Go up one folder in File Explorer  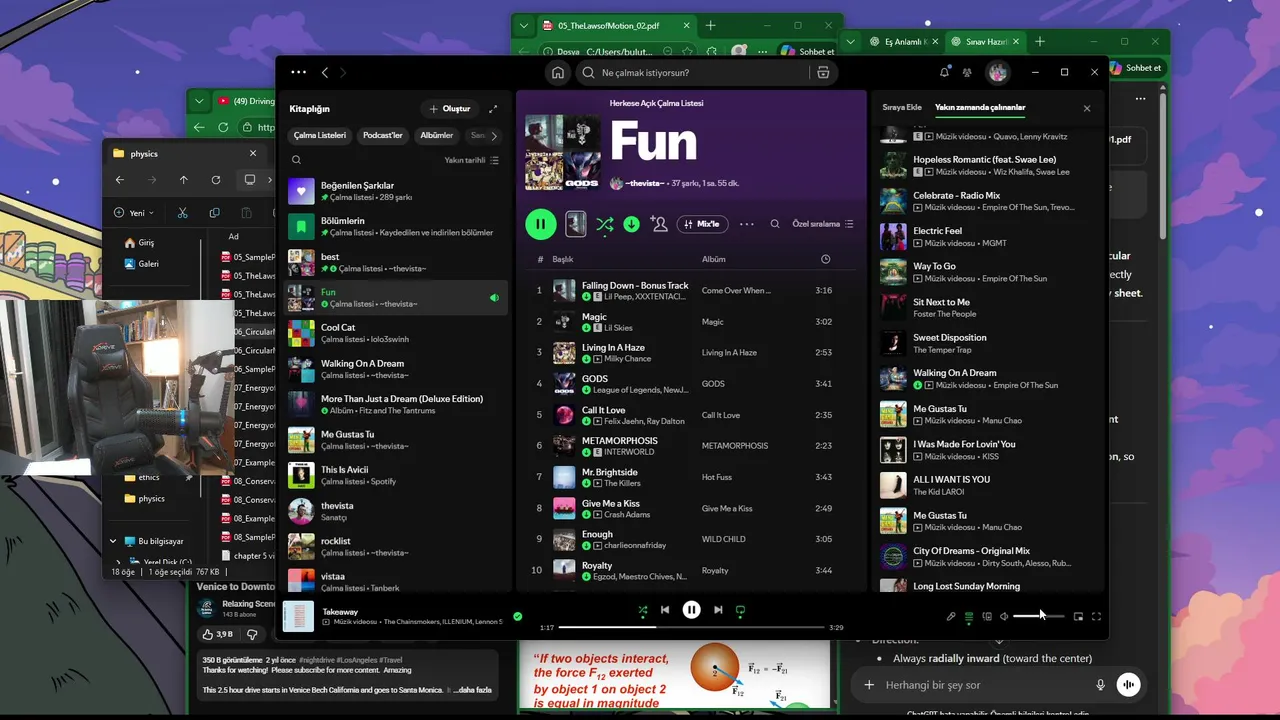coord(183,180)
